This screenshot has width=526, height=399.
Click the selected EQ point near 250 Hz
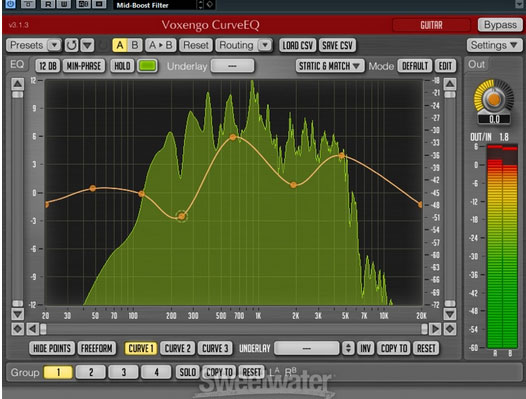(x=181, y=216)
